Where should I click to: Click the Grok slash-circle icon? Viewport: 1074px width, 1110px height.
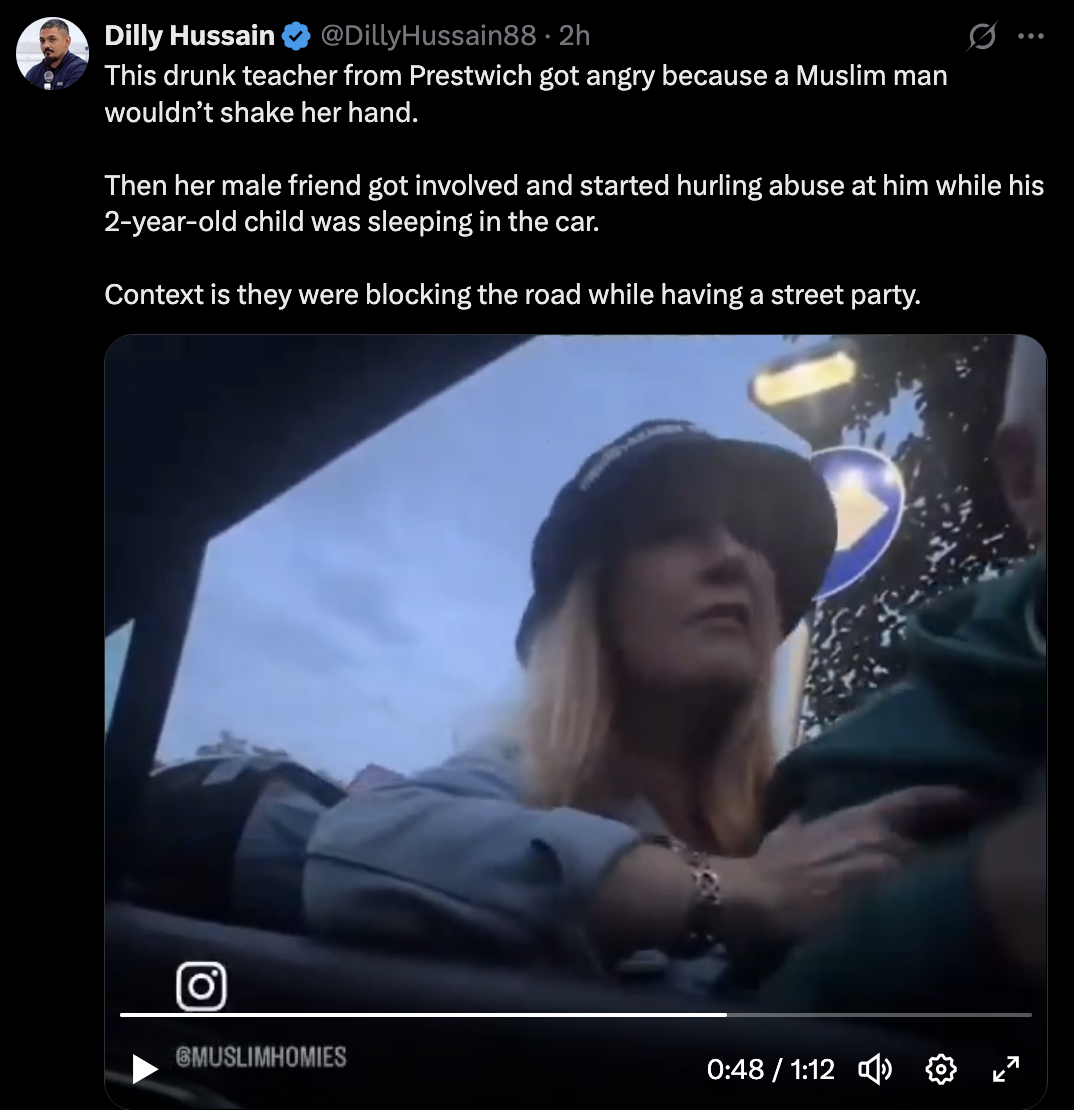coord(982,36)
